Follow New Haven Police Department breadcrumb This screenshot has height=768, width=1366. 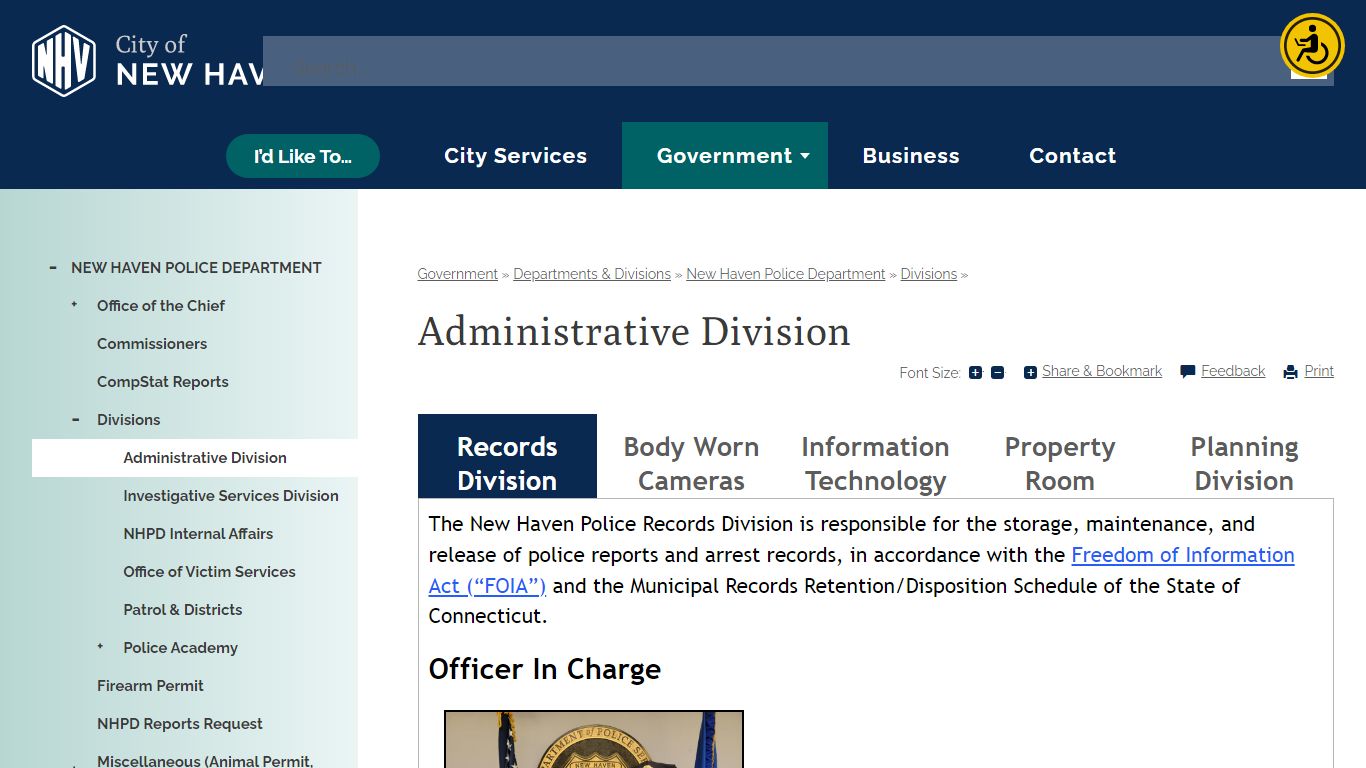click(x=786, y=274)
